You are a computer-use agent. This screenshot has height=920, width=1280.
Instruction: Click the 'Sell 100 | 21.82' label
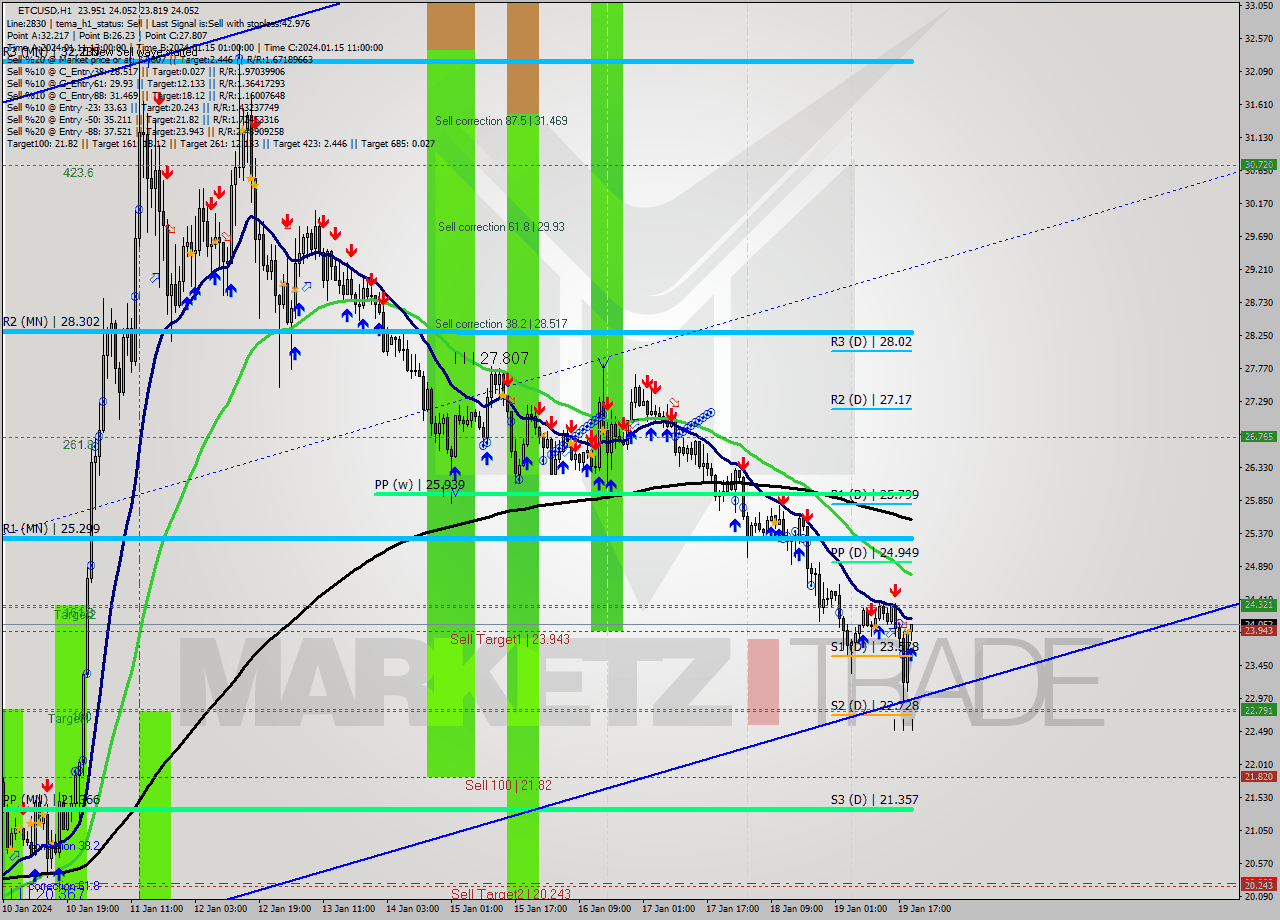509,785
